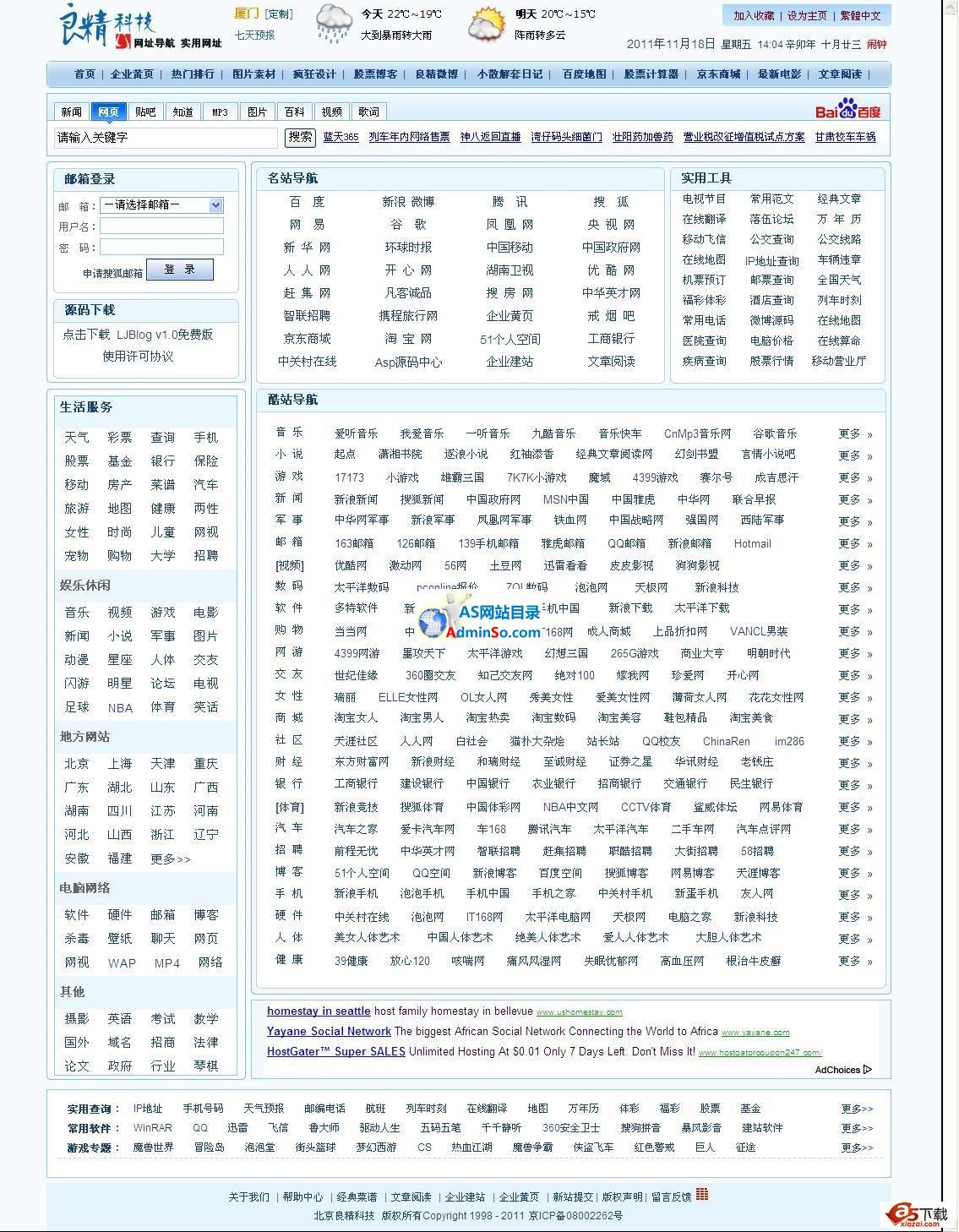Open the MP3 search tab
The width and height of the screenshot is (959, 1232).
coord(220,112)
